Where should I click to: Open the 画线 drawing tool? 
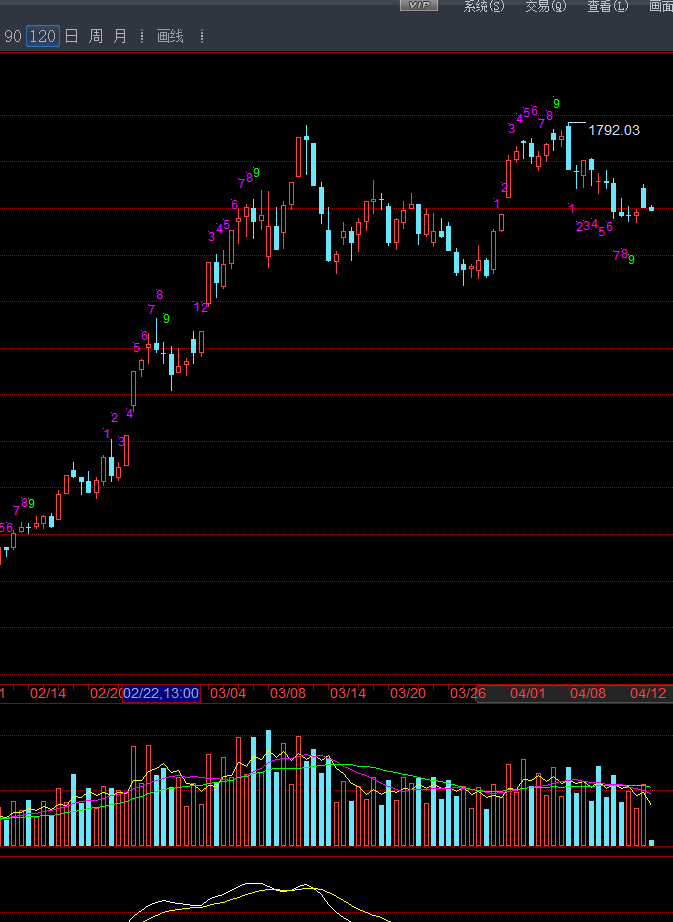point(170,36)
